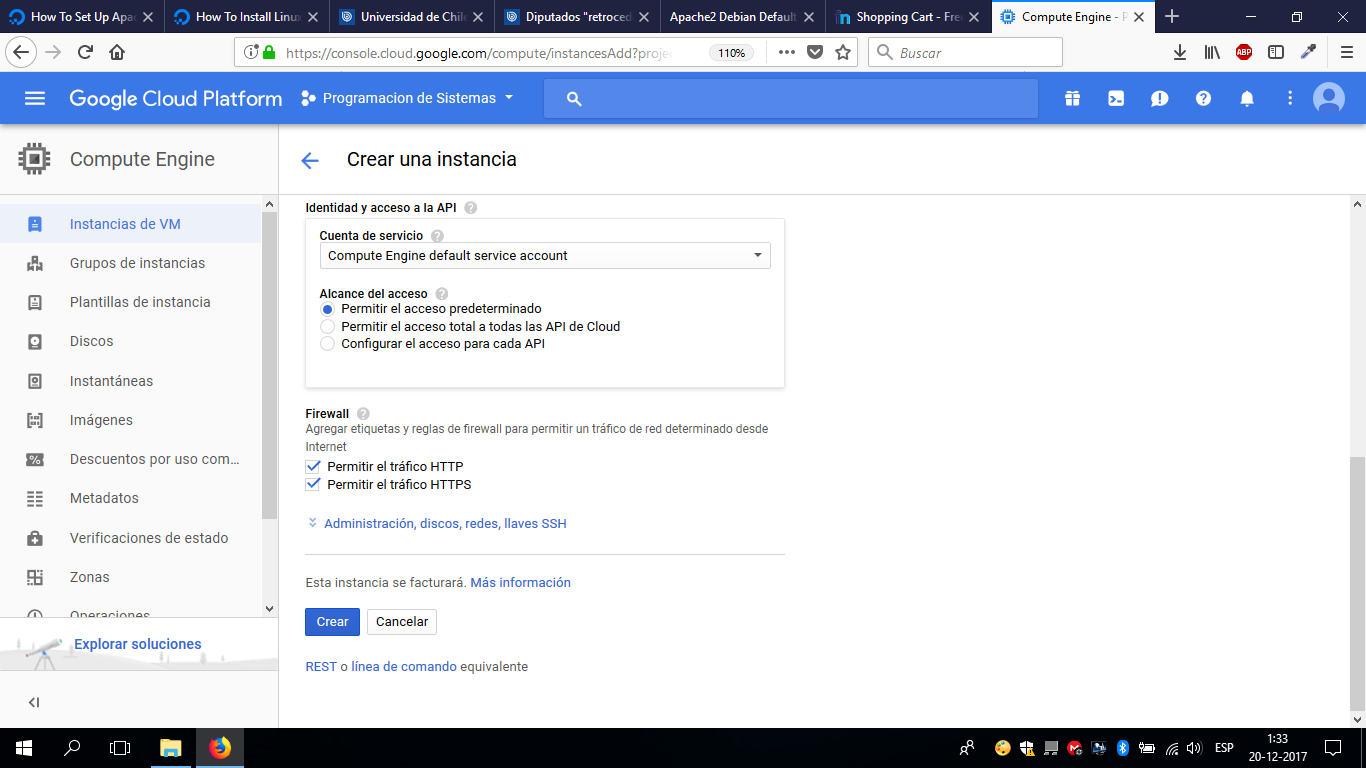Viewport: 1366px width, 768px height.
Task: Click the Cancelar button
Action: 402,622
